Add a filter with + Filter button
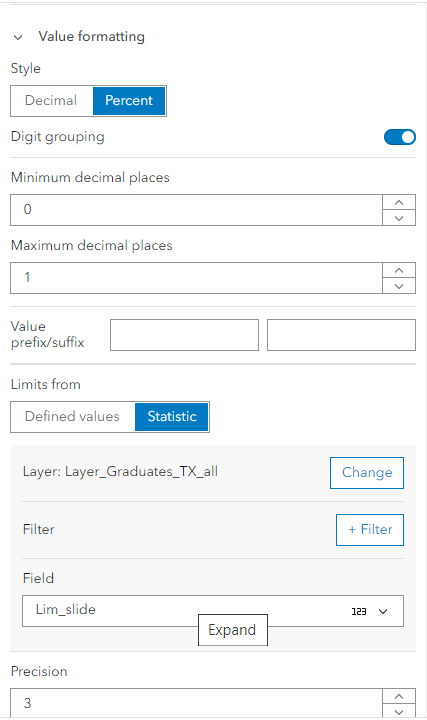The width and height of the screenshot is (427, 720). pos(370,530)
